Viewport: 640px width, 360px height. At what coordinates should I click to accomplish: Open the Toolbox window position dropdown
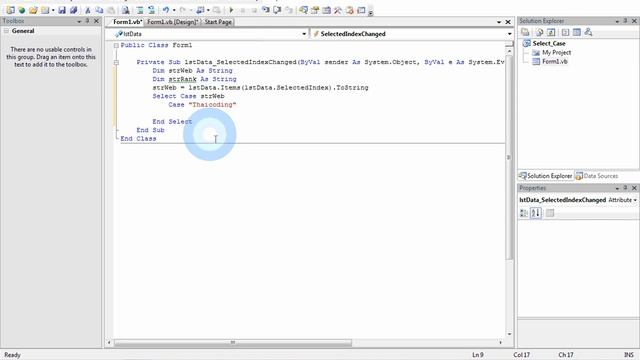pos(79,21)
